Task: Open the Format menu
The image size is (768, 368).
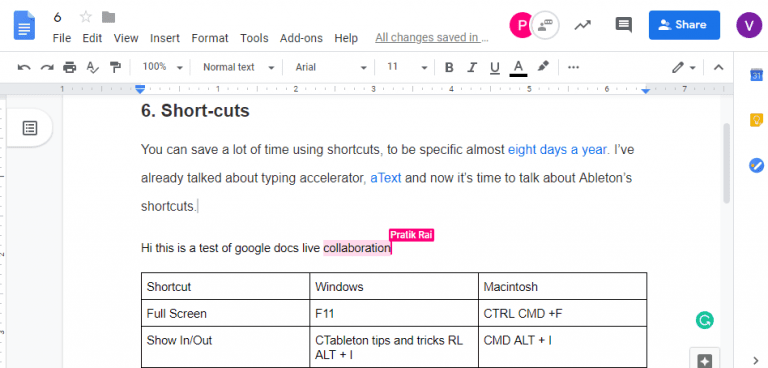Action: [x=210, y=38]
